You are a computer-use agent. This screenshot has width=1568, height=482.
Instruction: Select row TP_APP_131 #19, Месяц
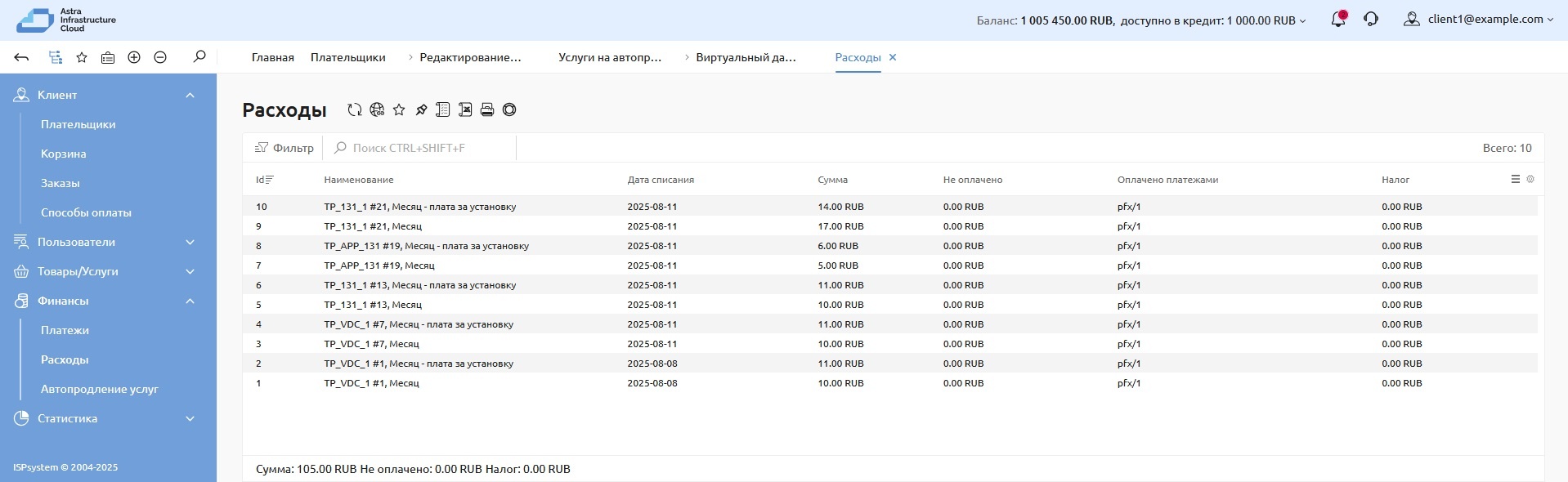pos(890,266)
